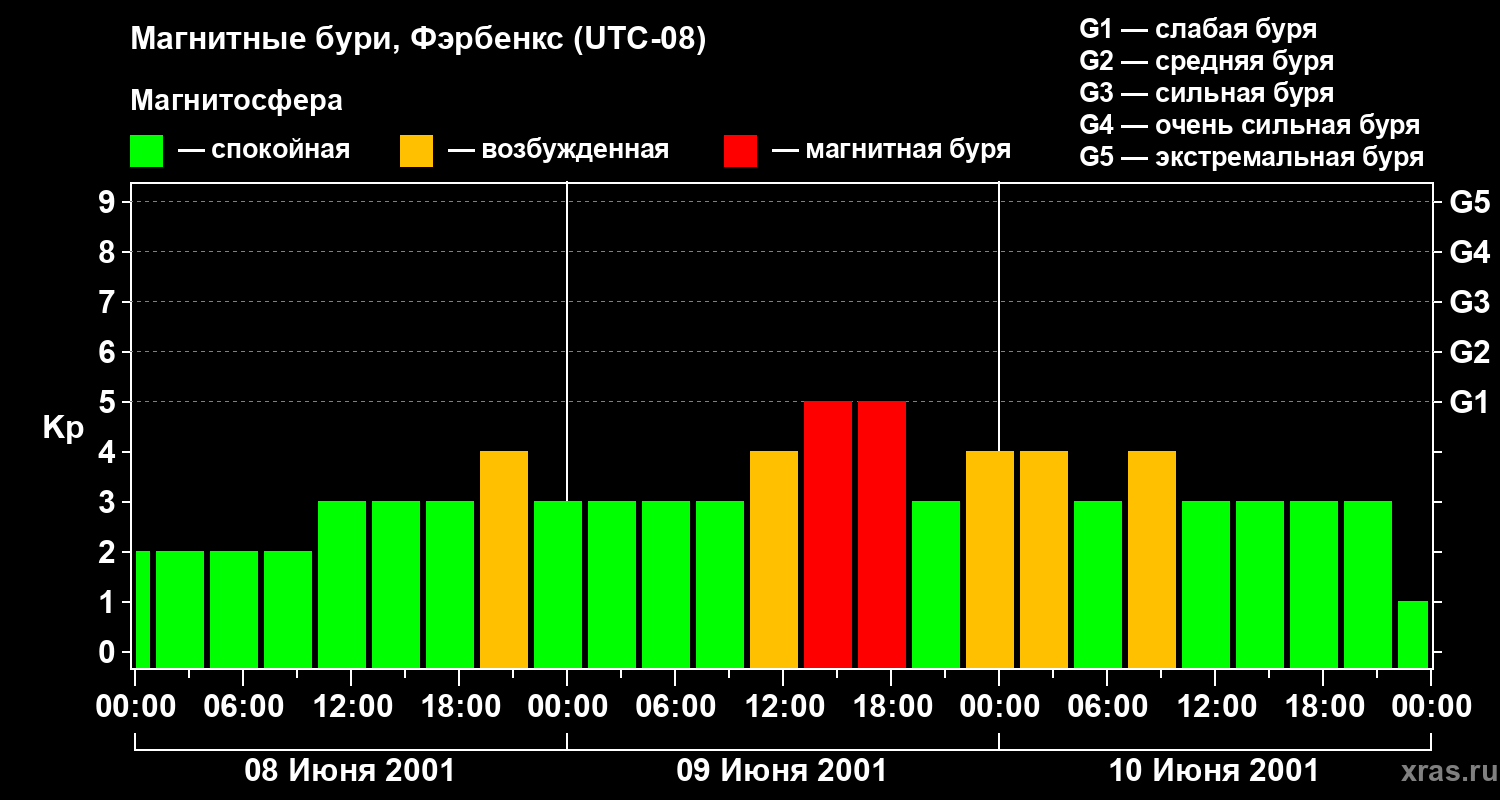Click the right-axis 'G2' storm level label
The height and width of the screenshot is (800, 1500).
click(x=1469, y=352)
